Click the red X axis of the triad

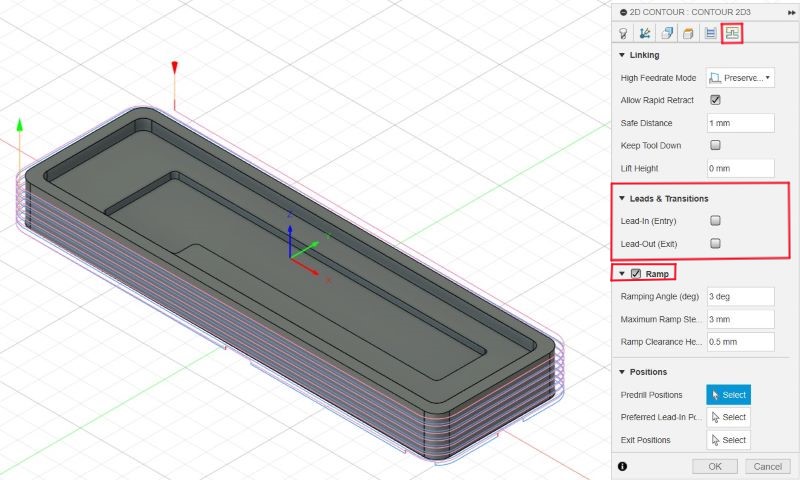coord(305,267)
